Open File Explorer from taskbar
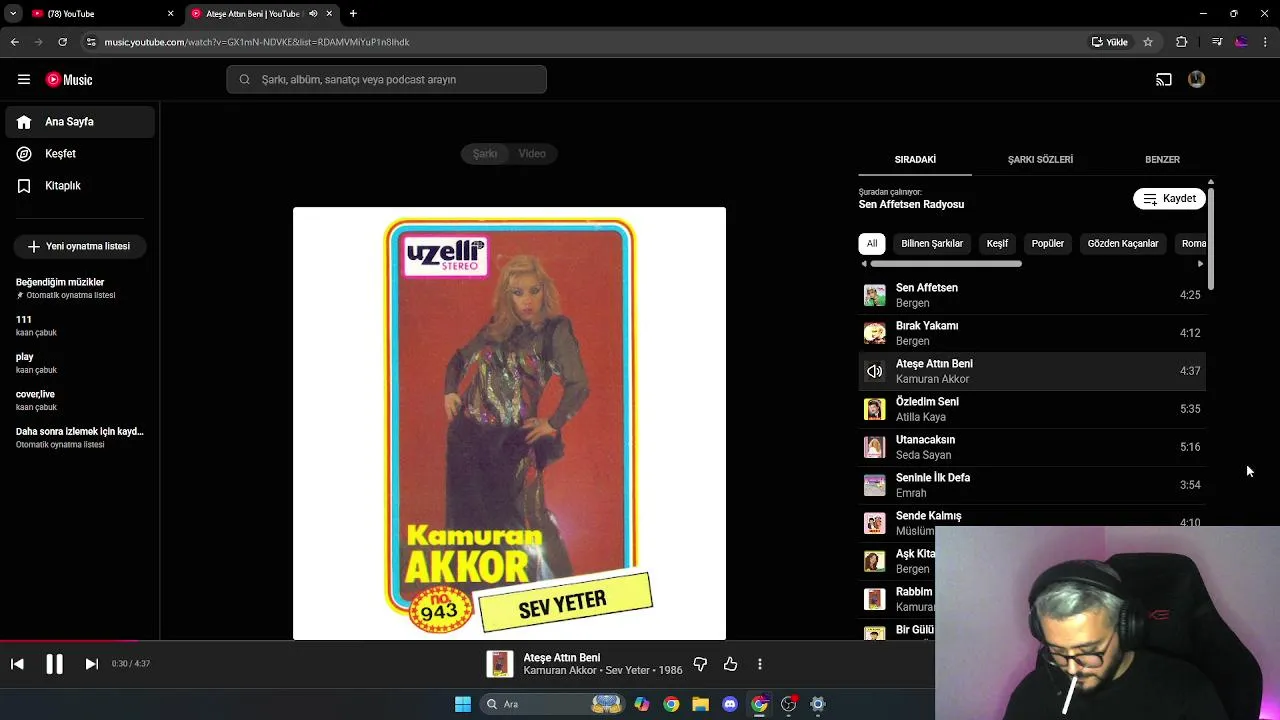 coord(700,704)
